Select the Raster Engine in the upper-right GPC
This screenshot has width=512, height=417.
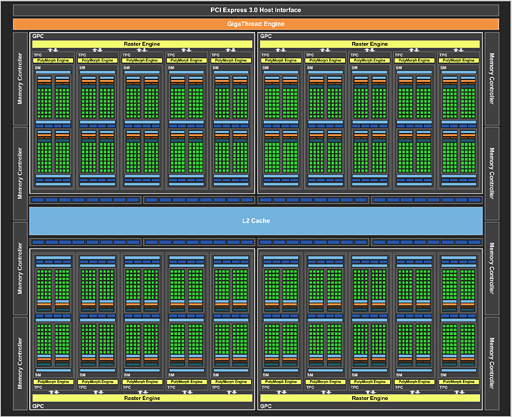370,44
